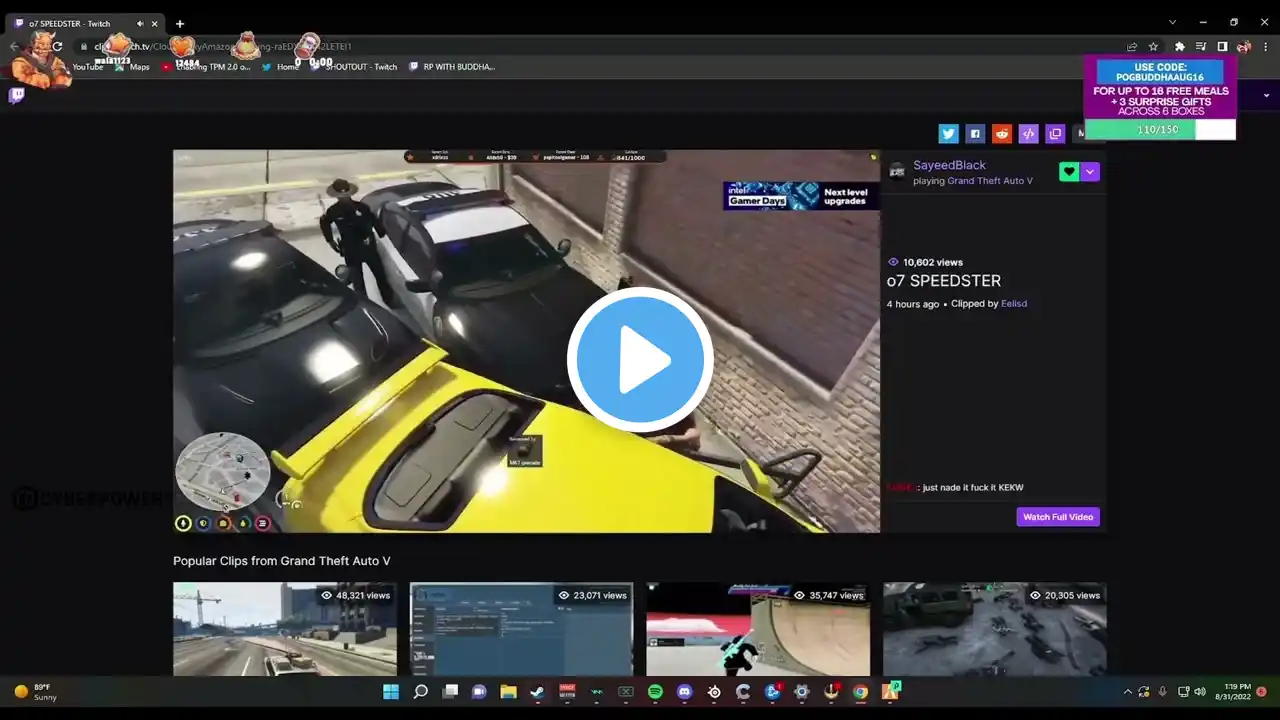Open SayeedBlack's channel link

point(949,165)
